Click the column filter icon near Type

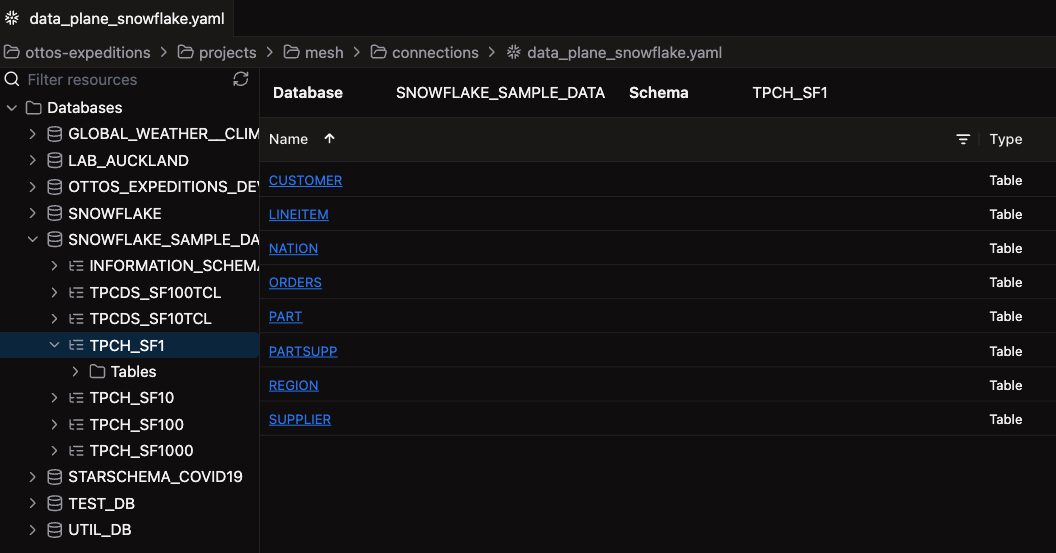(x=963, y=139)
